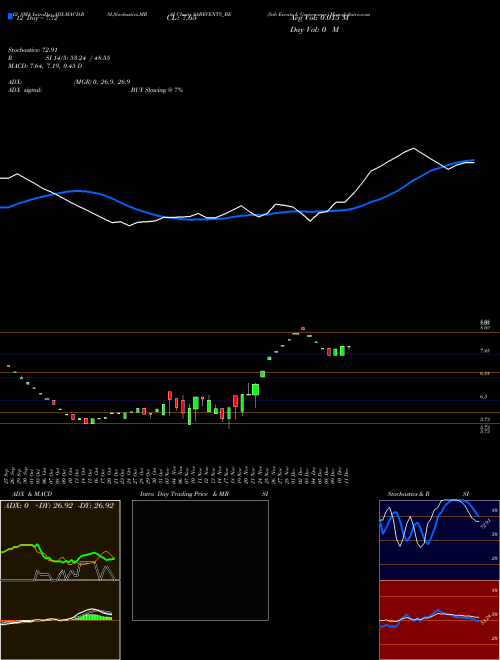The height and width of the screenshot is (660, 500).
Task: Open the red RSI chart panel
Action: tap(439, 620)
